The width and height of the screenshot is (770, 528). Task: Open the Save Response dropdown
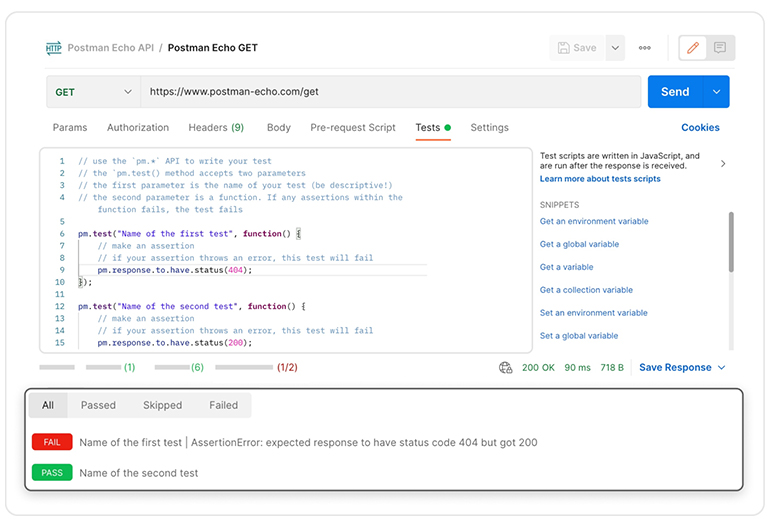tap(682, 368)
